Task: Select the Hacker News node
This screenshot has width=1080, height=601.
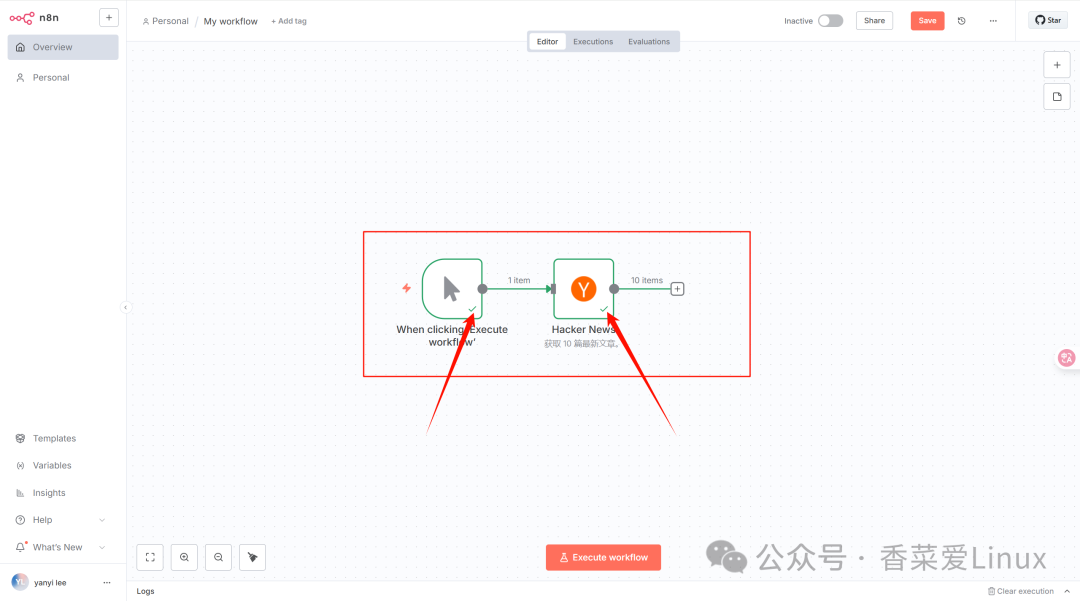Action: 583,289
